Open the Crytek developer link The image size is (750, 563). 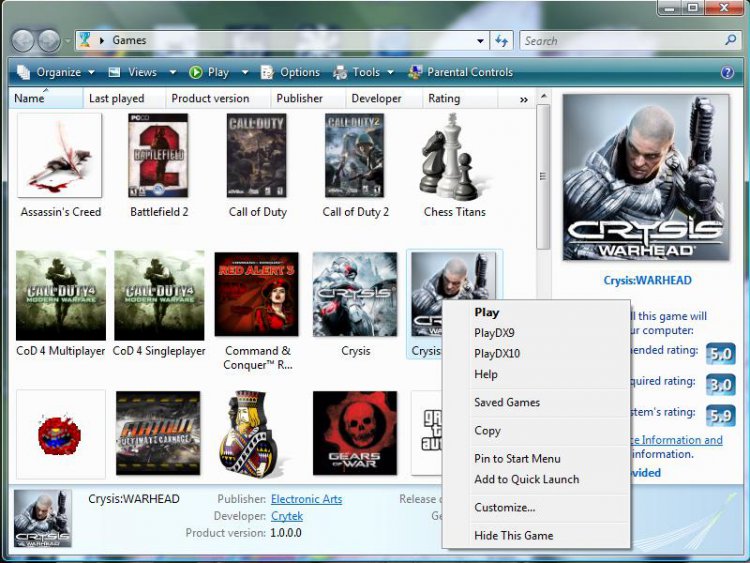coord(287,516)
